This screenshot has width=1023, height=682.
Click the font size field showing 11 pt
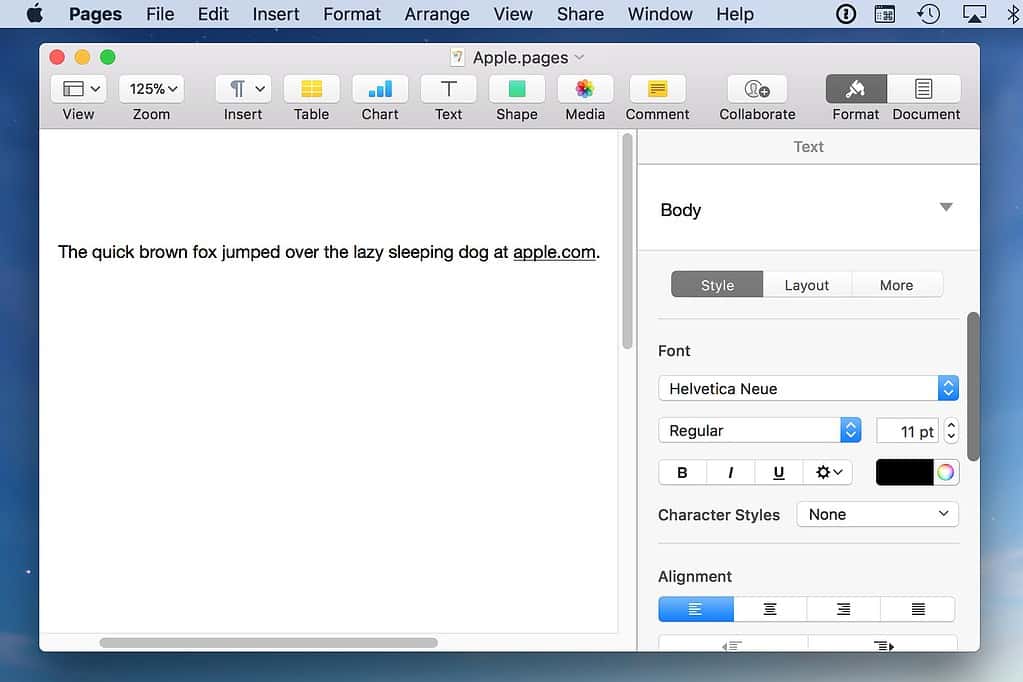[x=907, y=430]
